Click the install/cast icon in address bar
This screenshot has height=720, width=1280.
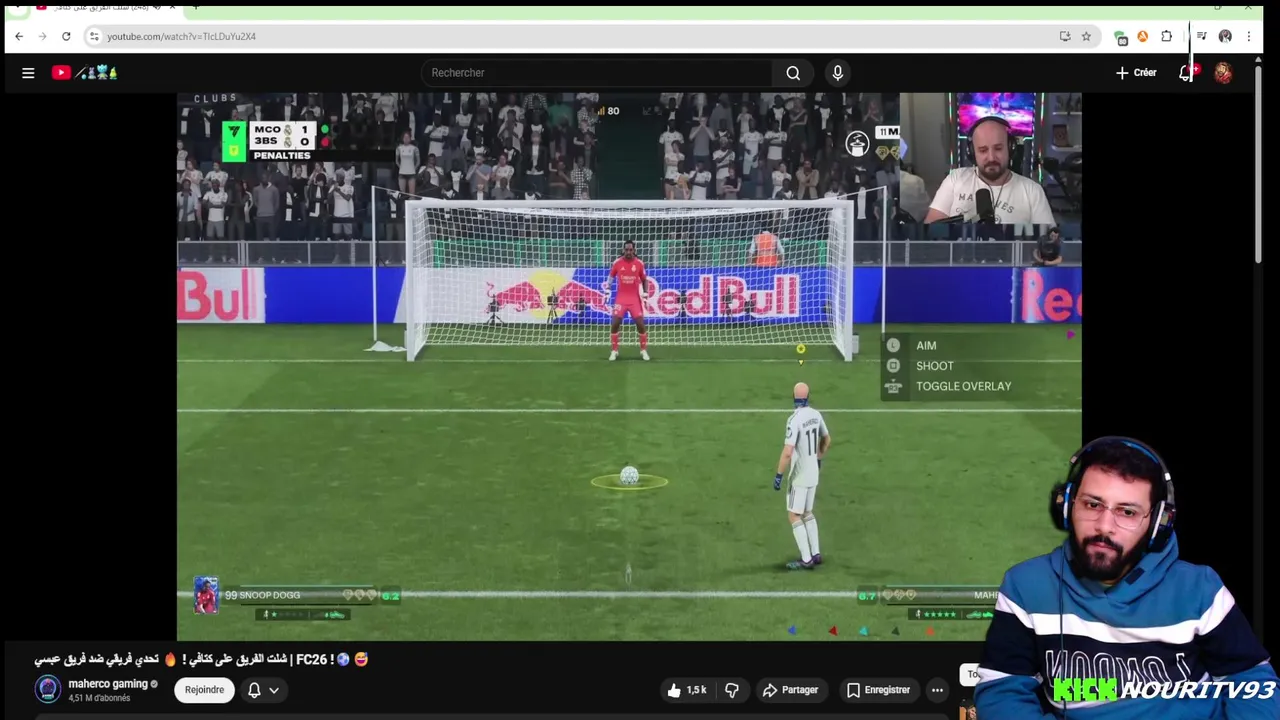click(x=1065, y=36)
